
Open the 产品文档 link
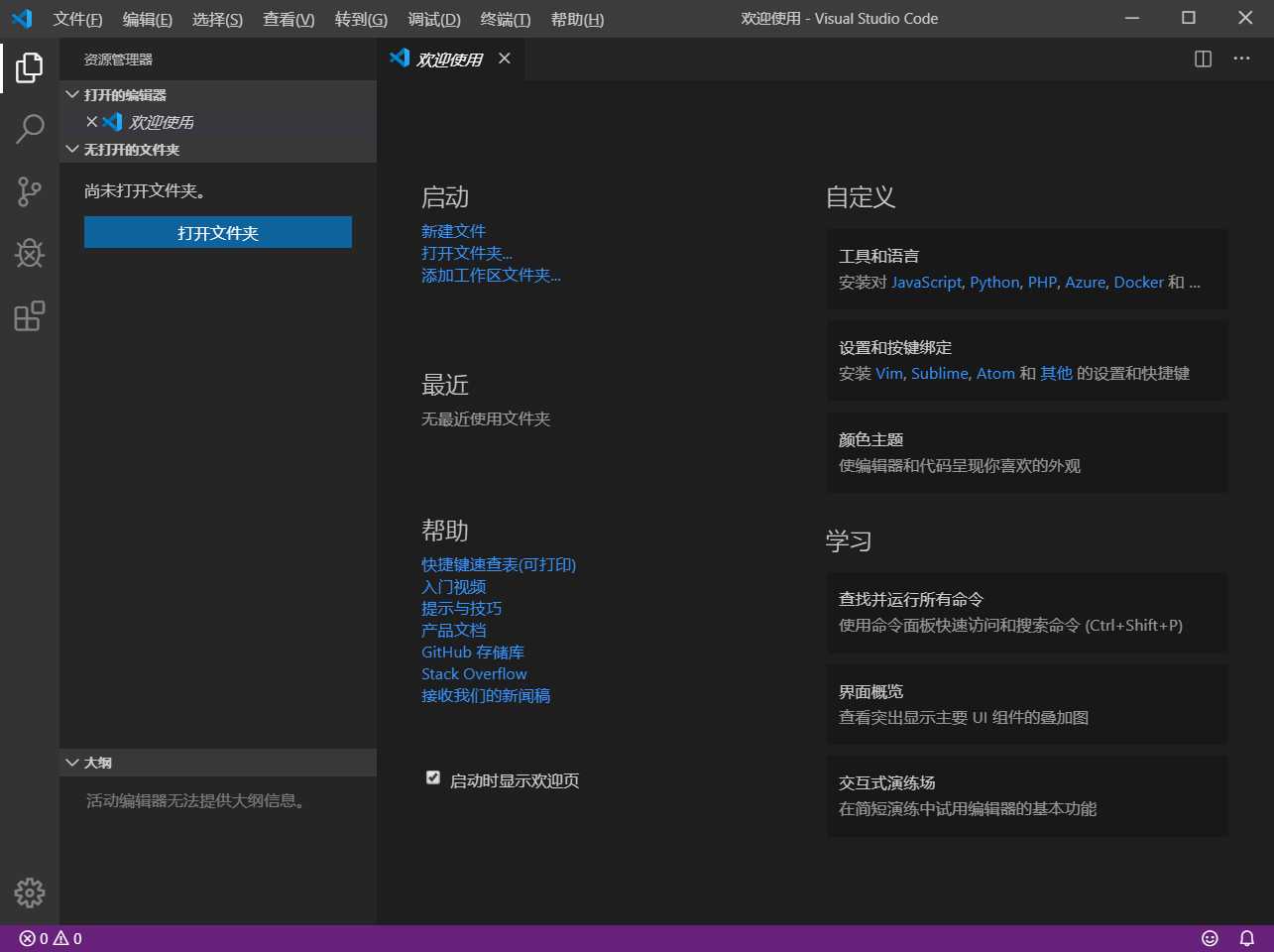coord(453,630)
